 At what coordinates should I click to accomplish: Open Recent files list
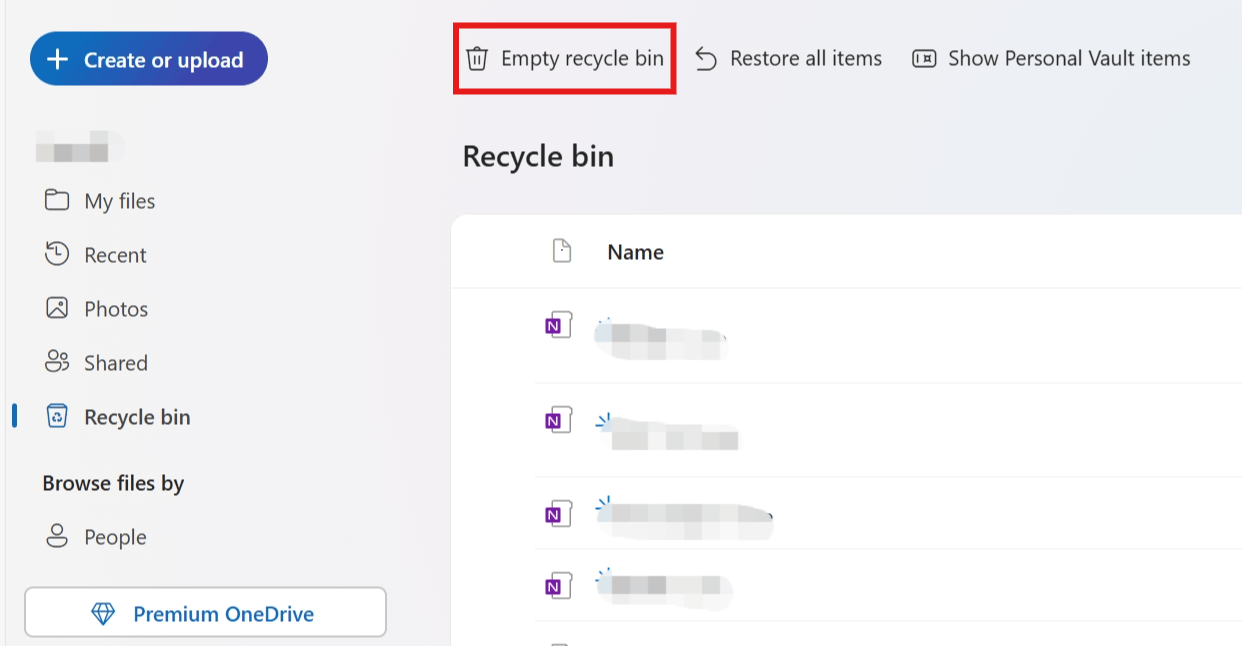[x=96, y=255]
